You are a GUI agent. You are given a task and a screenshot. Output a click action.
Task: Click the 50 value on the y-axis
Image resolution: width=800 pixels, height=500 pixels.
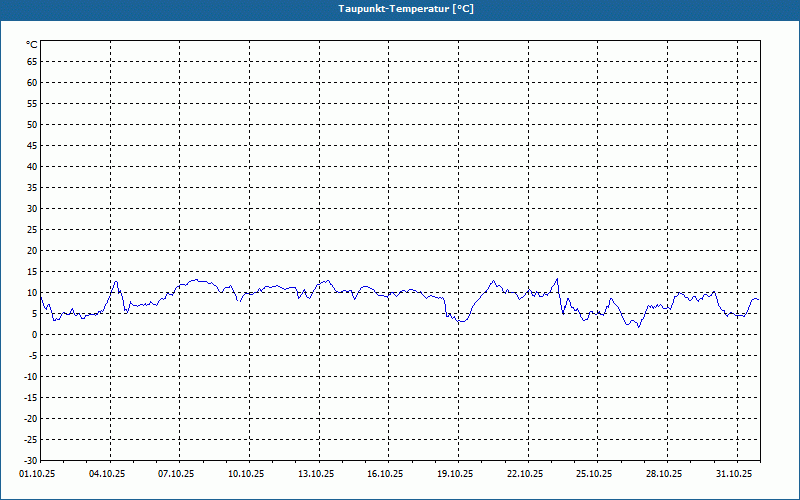[x=32, y=124]
